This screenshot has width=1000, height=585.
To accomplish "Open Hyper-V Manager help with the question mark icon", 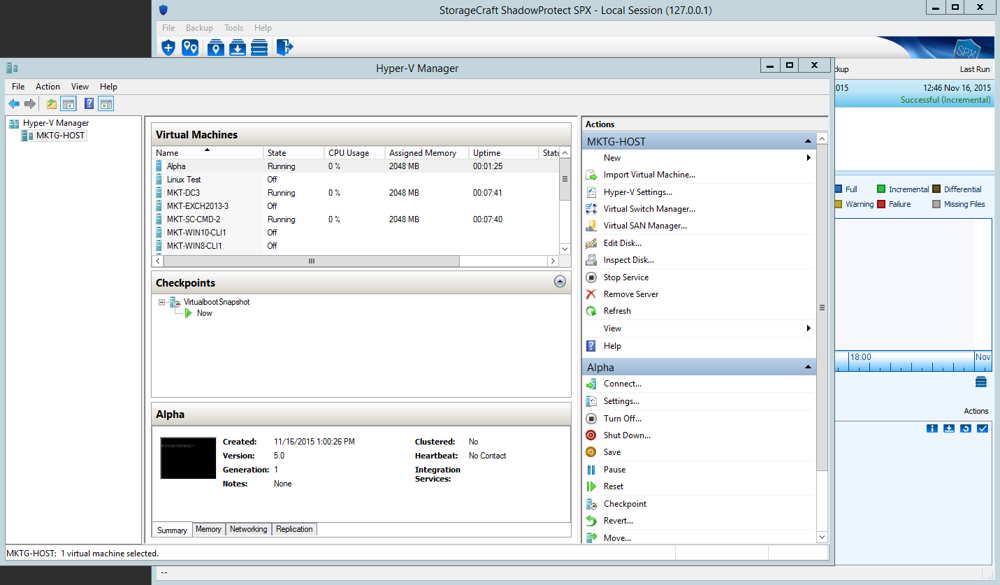I will tap(88, 103).
